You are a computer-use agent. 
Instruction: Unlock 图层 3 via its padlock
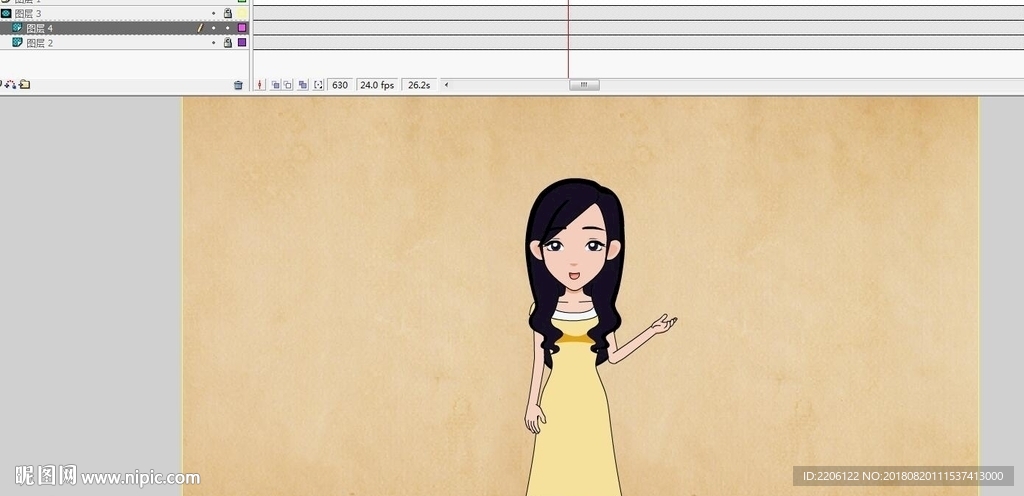click(x=228, y=13)
